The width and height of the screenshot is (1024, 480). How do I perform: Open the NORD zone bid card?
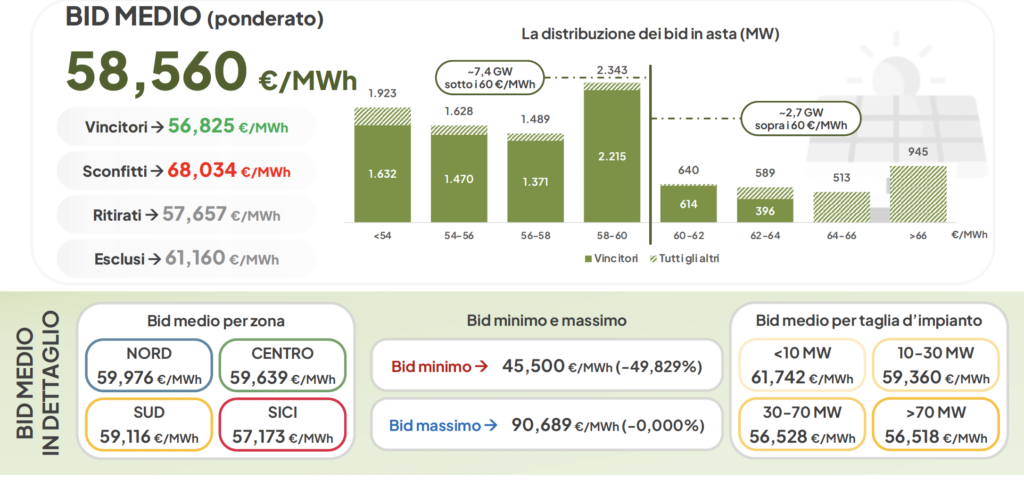[x=148, y=366]
